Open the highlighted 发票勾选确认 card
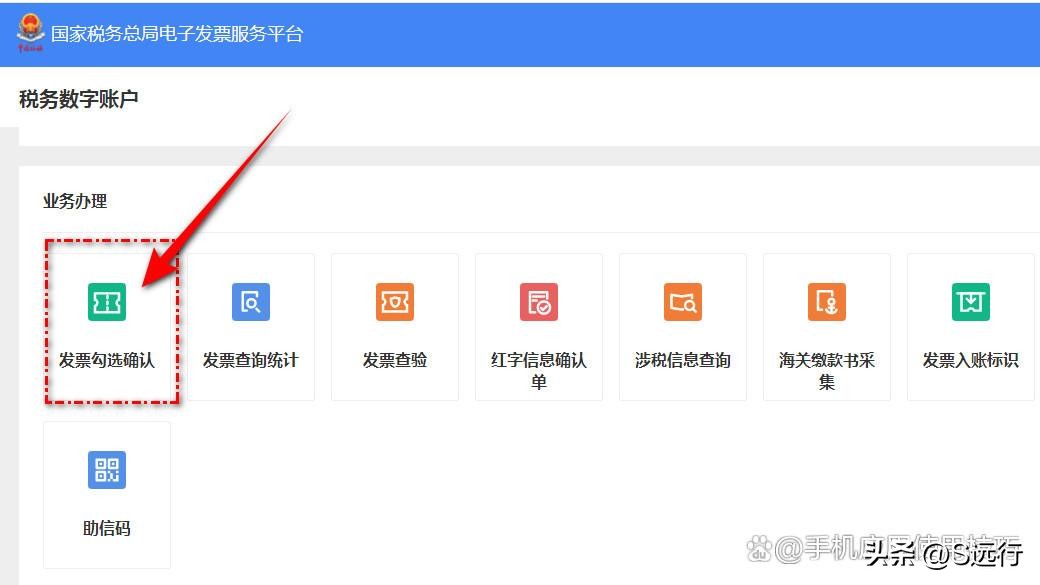Viewport: 1040px width, 585px height. pyautogui.click(x=106, y=327)
